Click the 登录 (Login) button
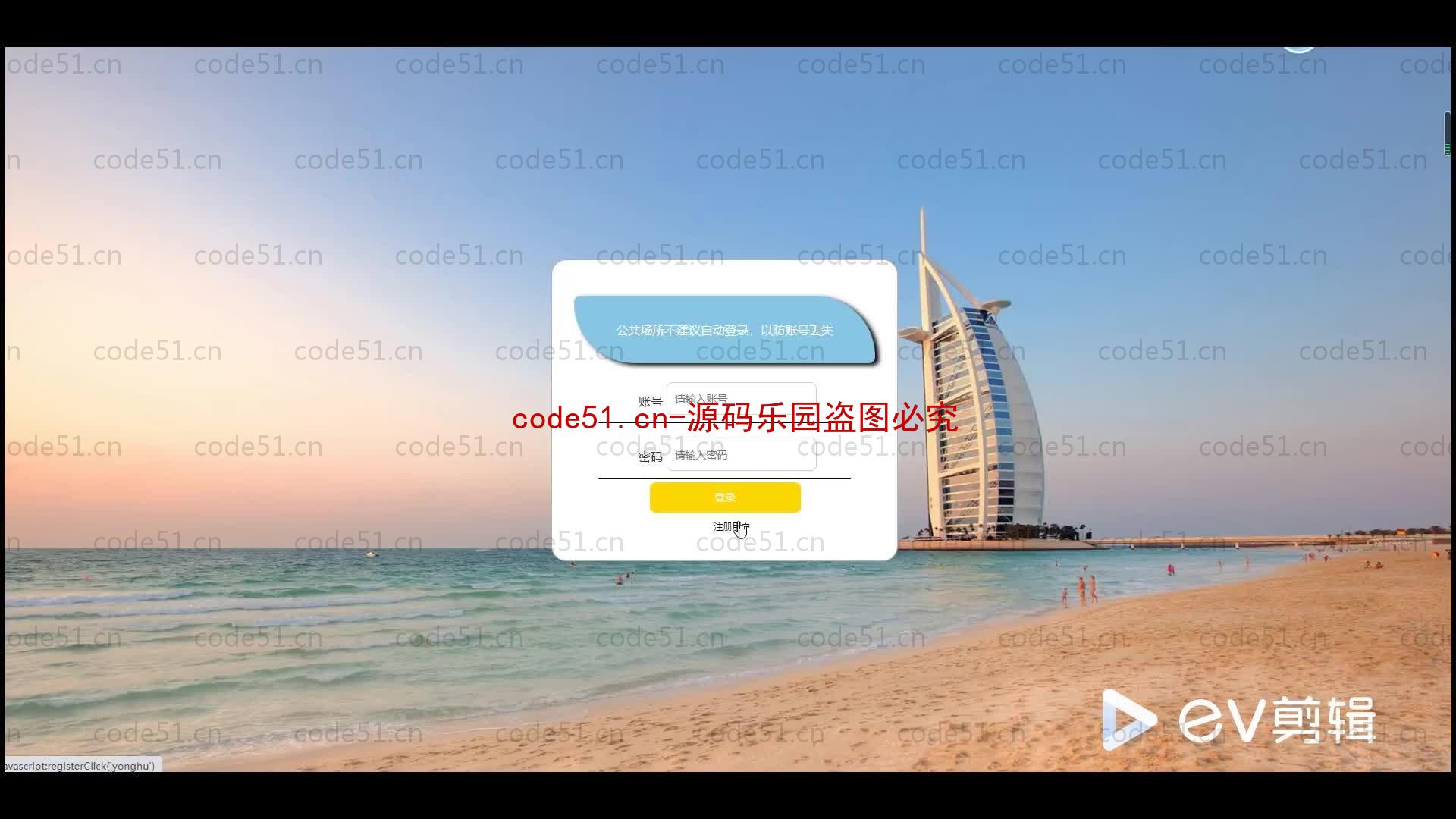The height and width of the screenshot is (819, 1456). click(x=725, y=497)
